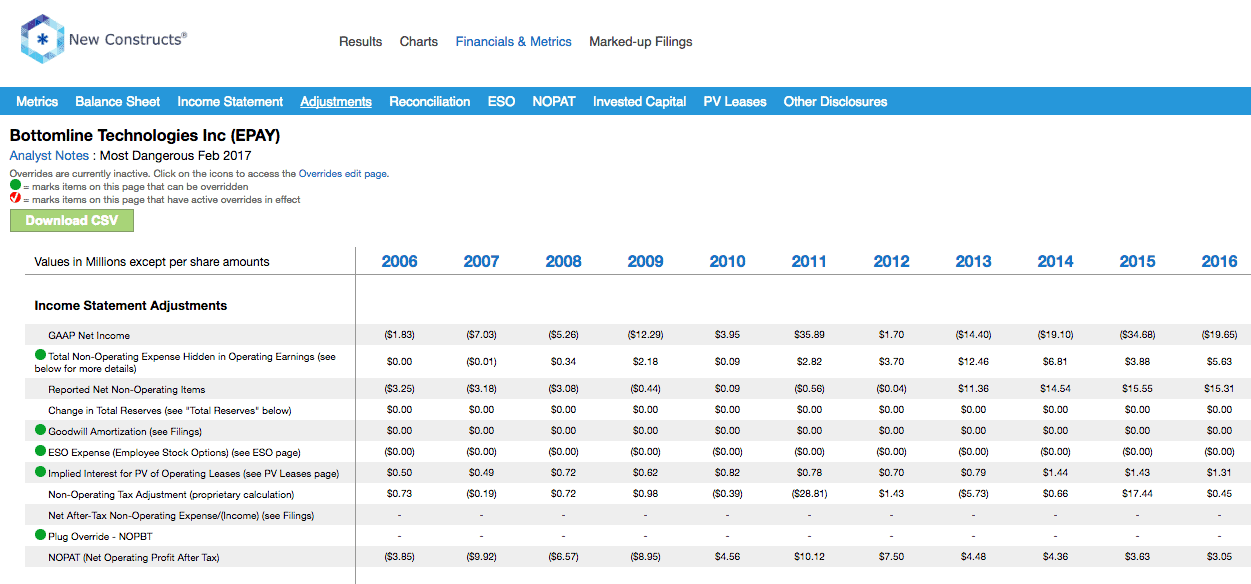Click 2016 NOPAT value $3.05

1219,557
